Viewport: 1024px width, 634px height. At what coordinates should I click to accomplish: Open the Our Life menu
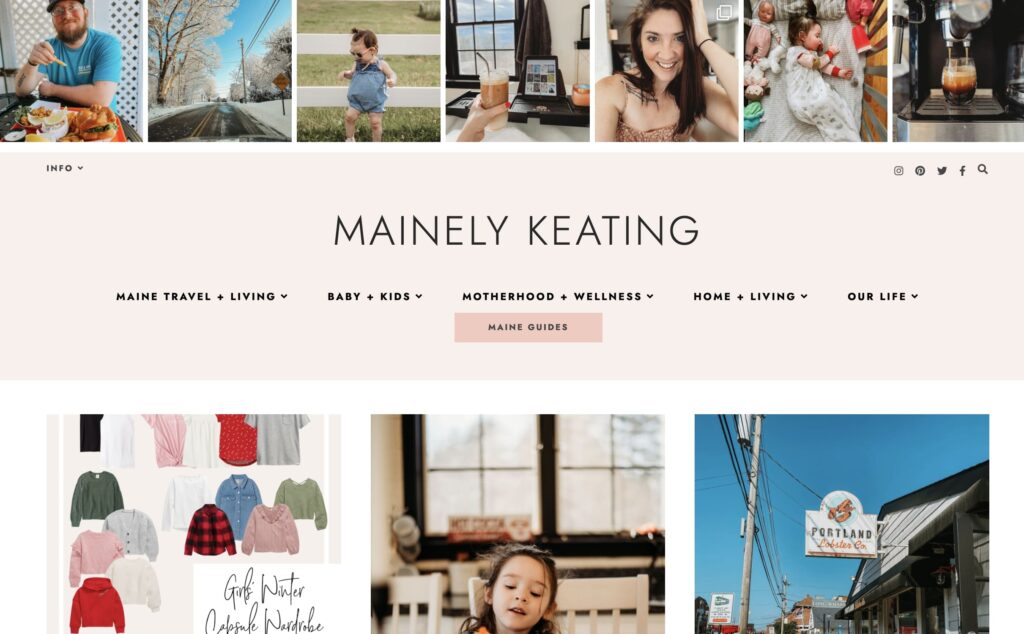click(x=883, y=296)
